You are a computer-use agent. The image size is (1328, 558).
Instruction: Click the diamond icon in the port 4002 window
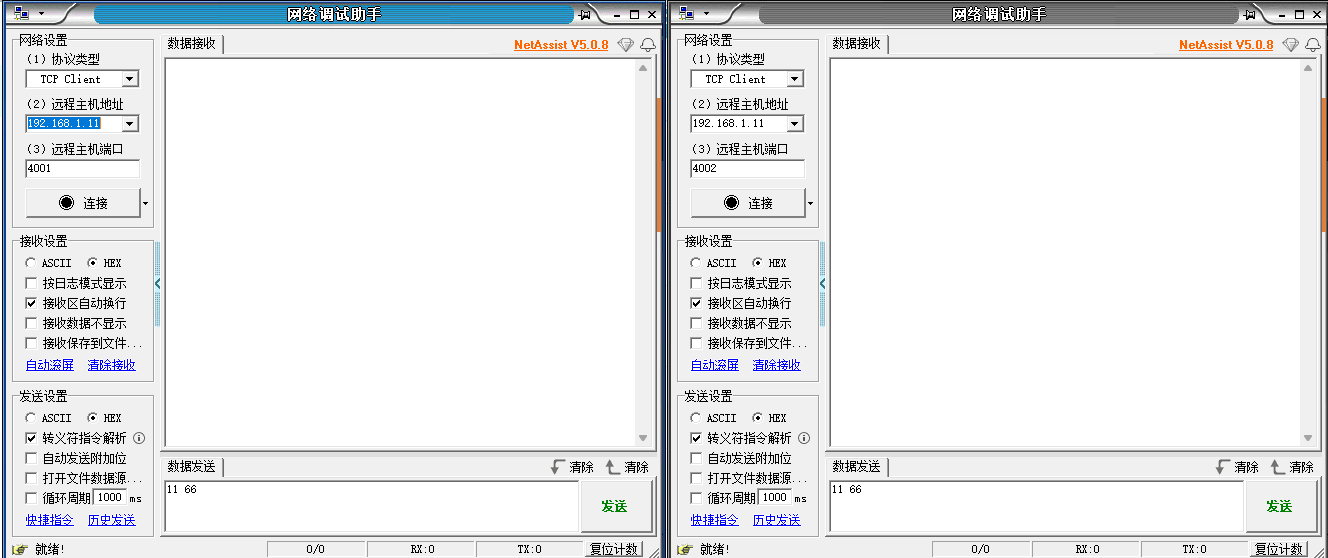pyautogui.click(x=1291, y=45)
